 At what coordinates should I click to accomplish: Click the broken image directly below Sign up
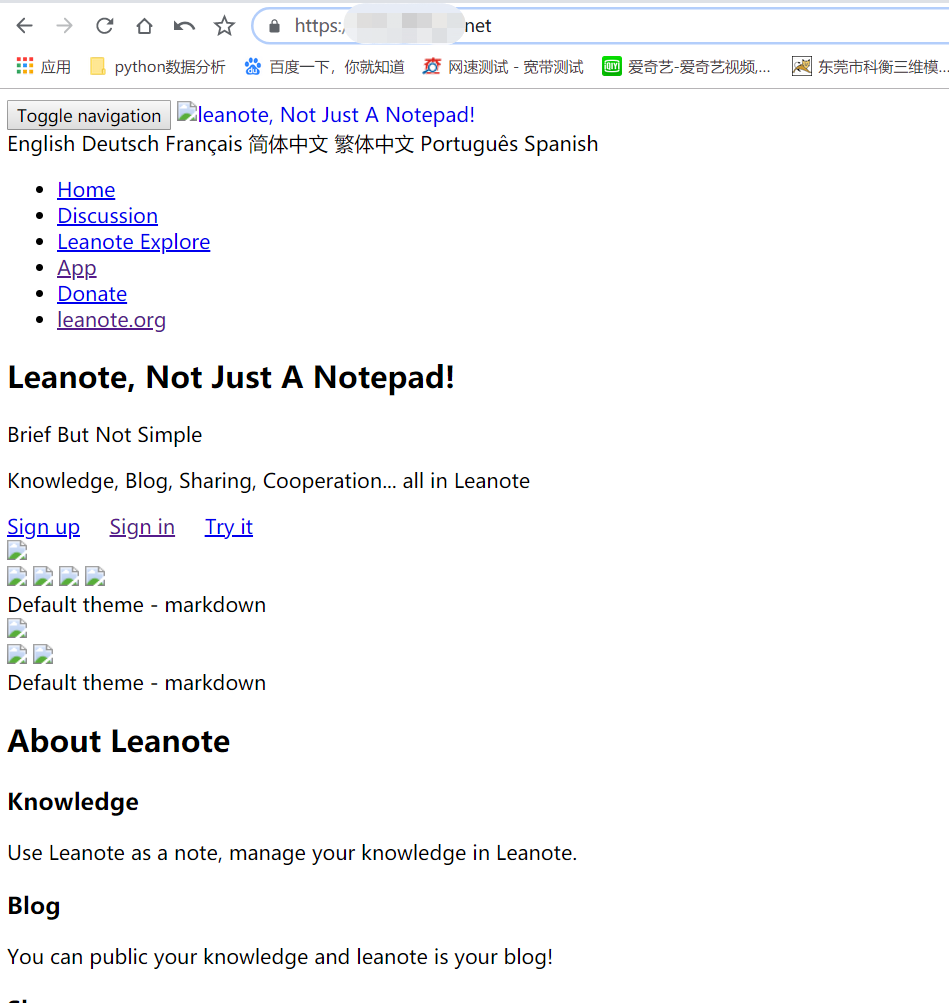pos(17,551)
